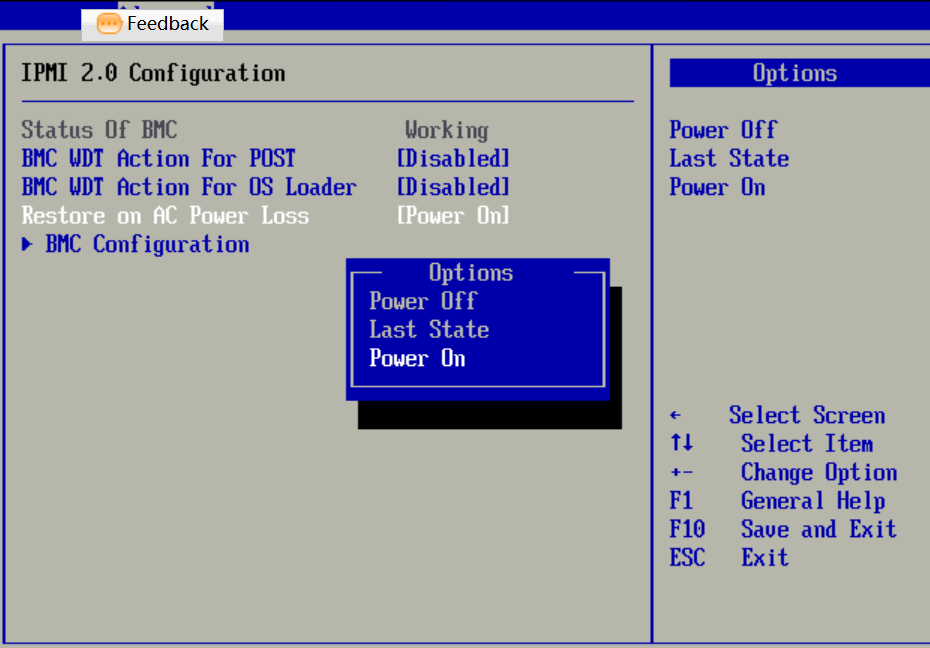This screenshot has height=648, width=930.
Task: Choose Power Off in the popup options box
Action: (422, 301)
